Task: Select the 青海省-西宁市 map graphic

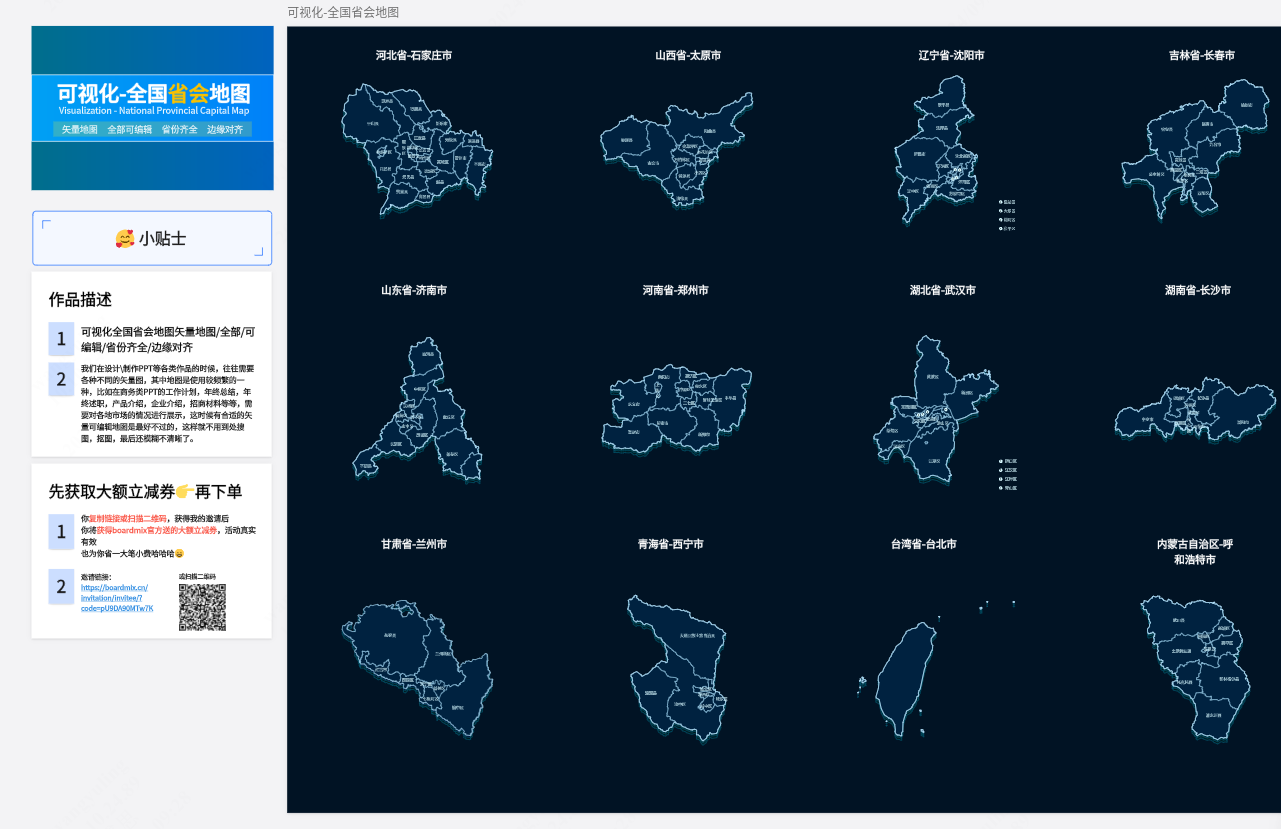Action: tap(677, 668)
